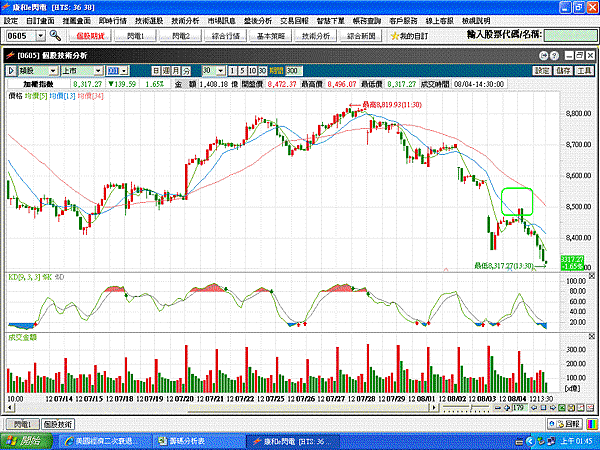
Task: Click the last red-lined icon at bottom right
Action: pyautogui.click(x=590, y=408)
